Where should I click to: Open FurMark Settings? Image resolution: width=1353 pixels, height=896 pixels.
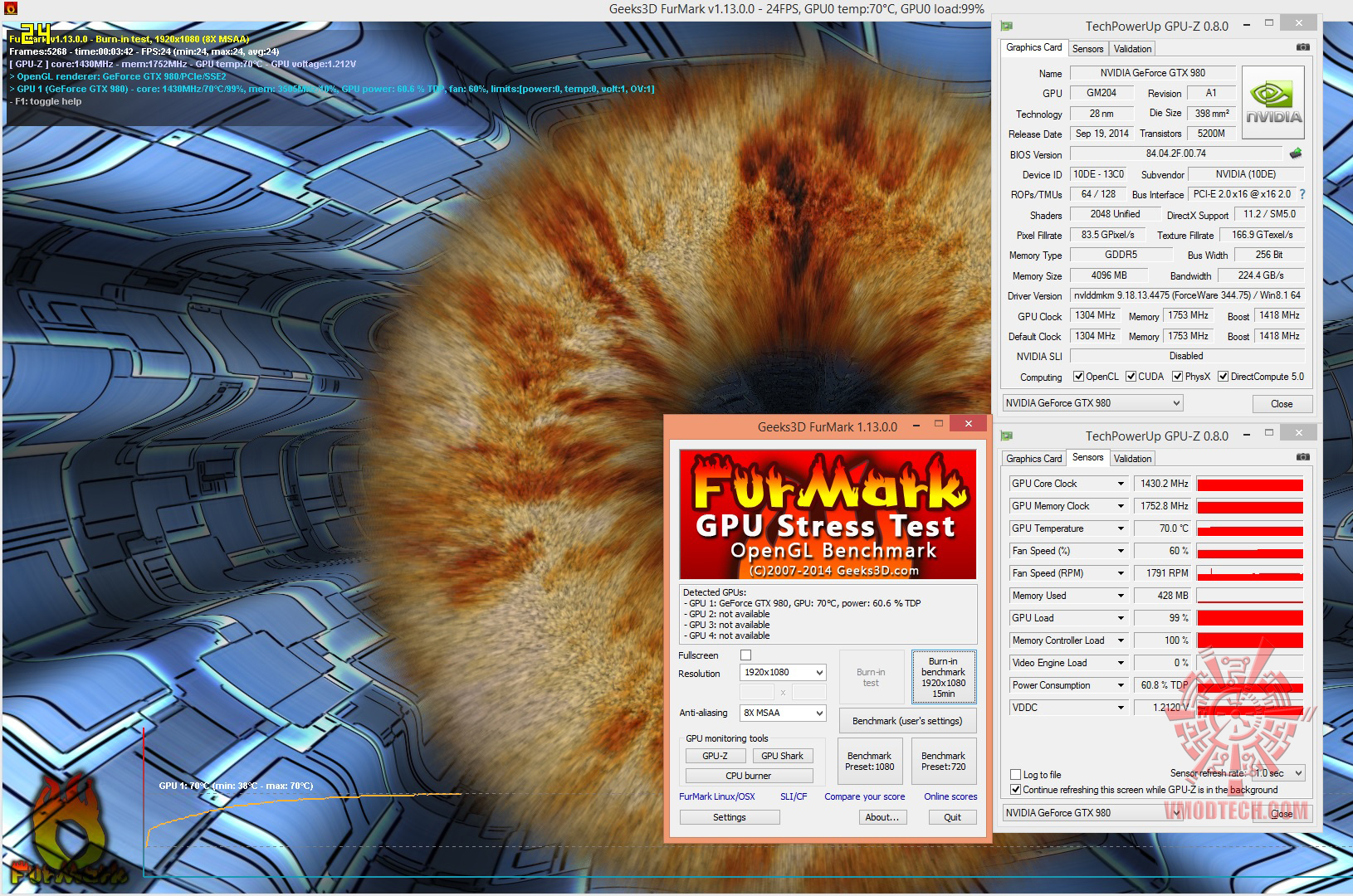[729, 817]
